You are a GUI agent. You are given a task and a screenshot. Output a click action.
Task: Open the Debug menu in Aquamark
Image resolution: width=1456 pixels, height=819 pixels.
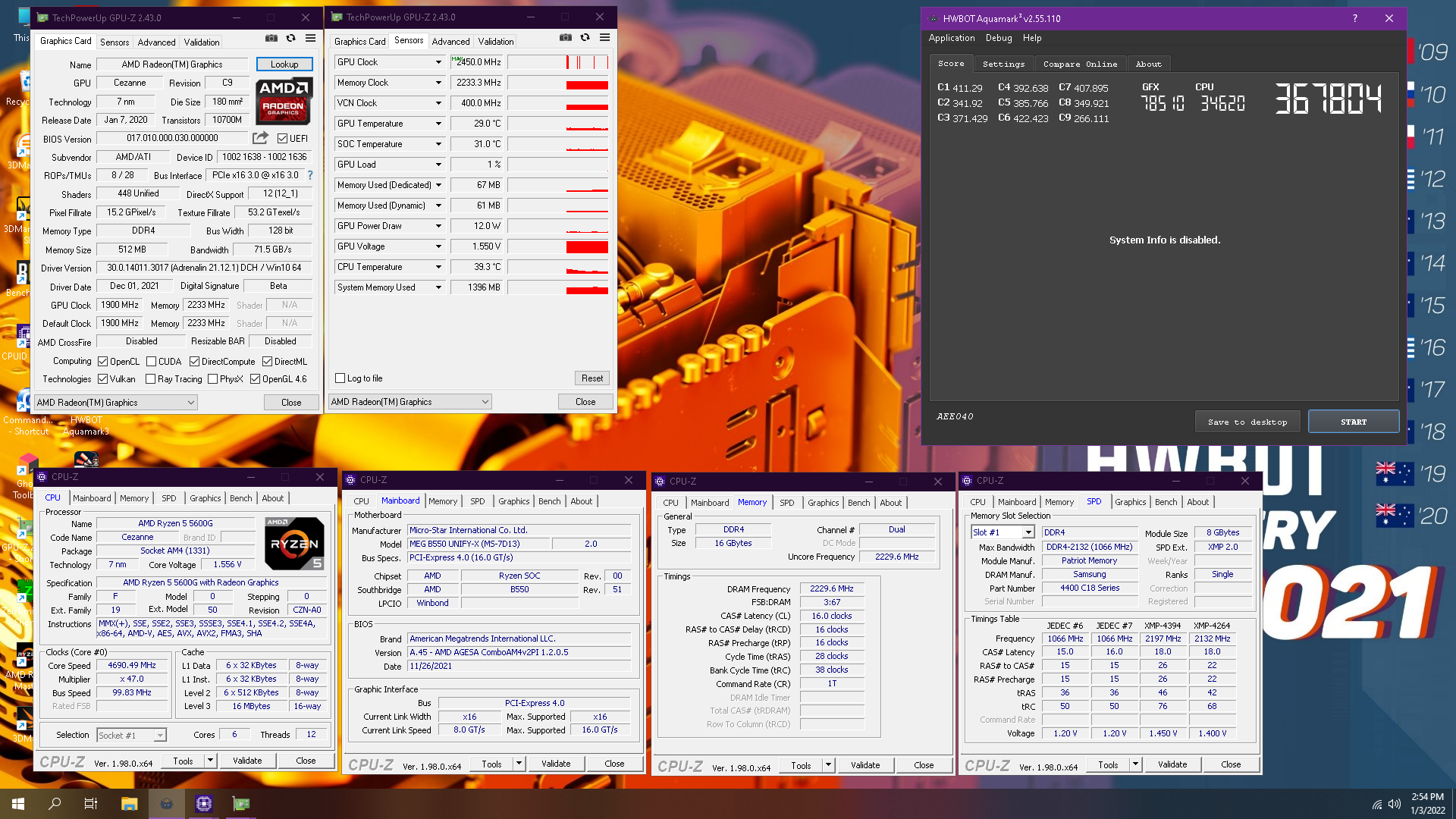(998, 38)
